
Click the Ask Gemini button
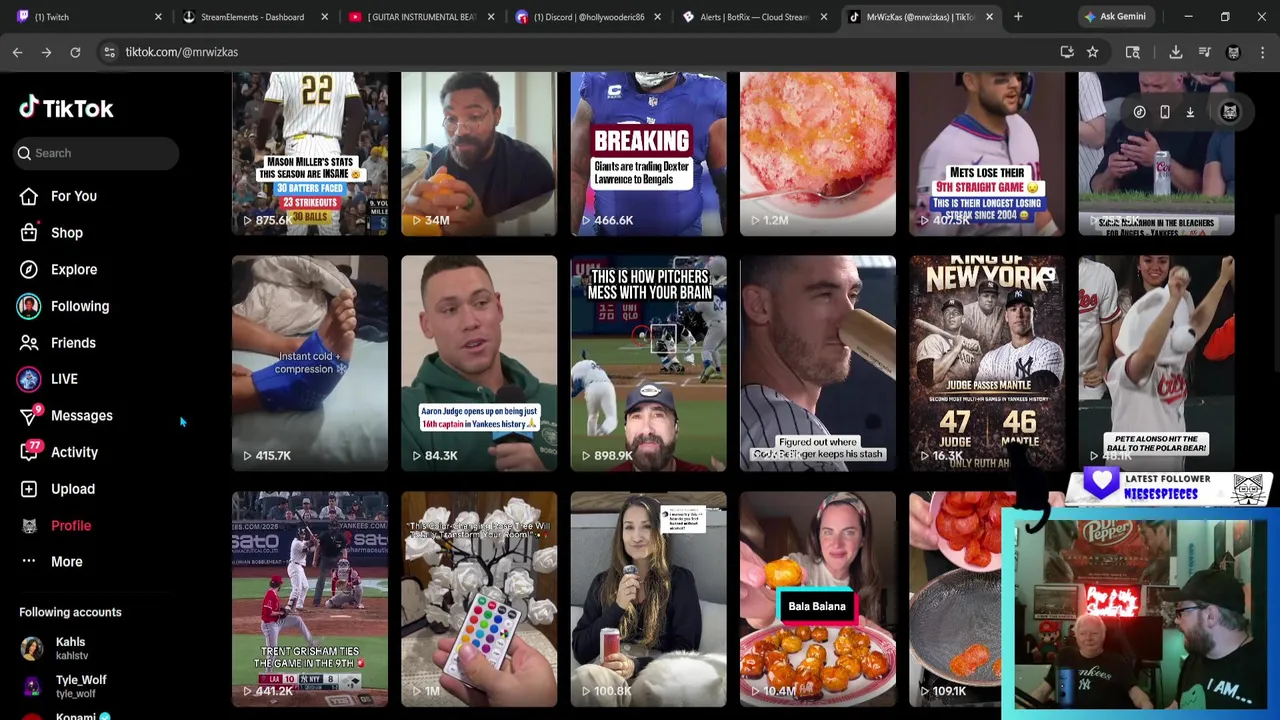click(x=1115, y=16)
